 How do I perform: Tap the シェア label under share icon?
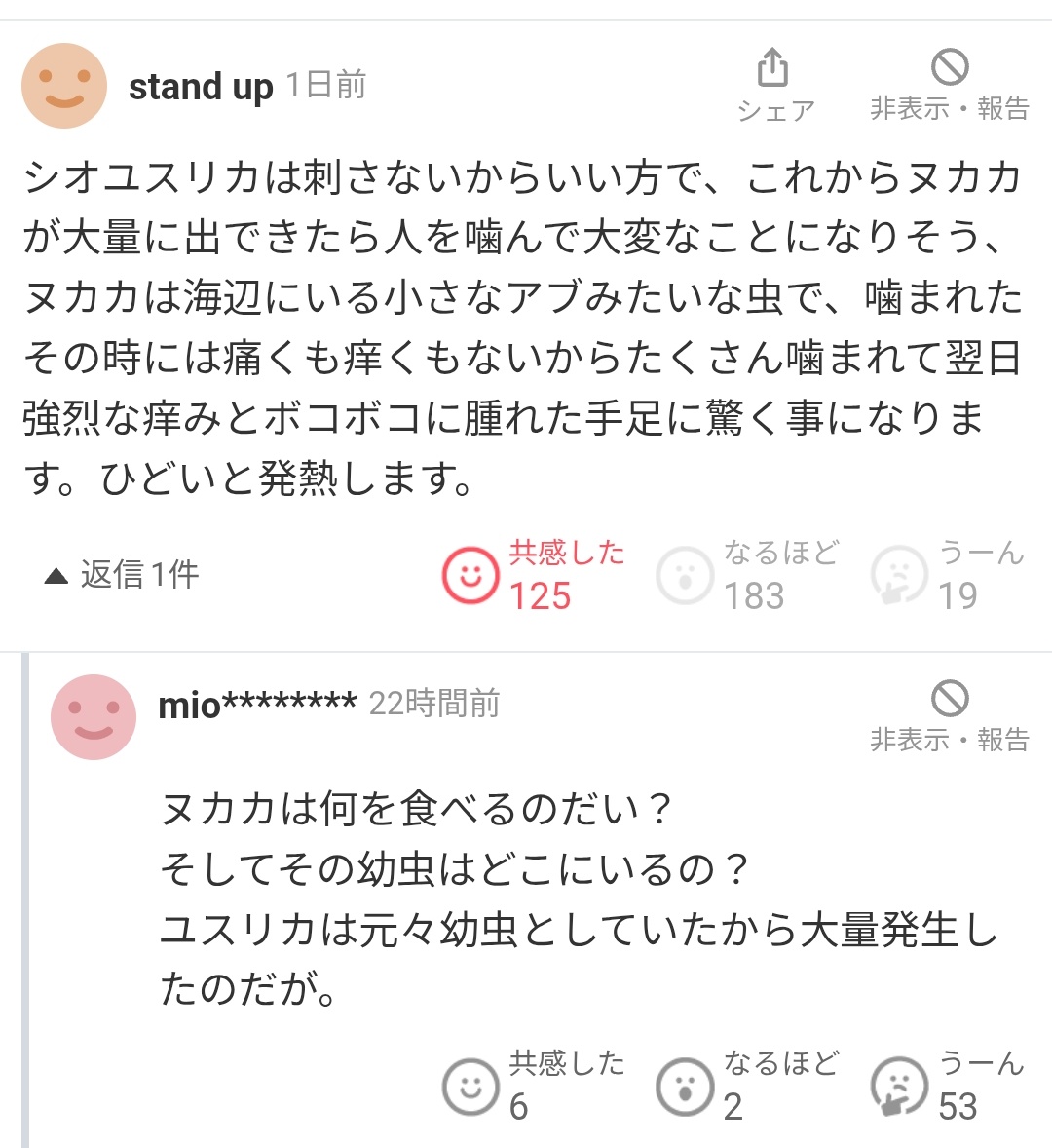point(775,110)
